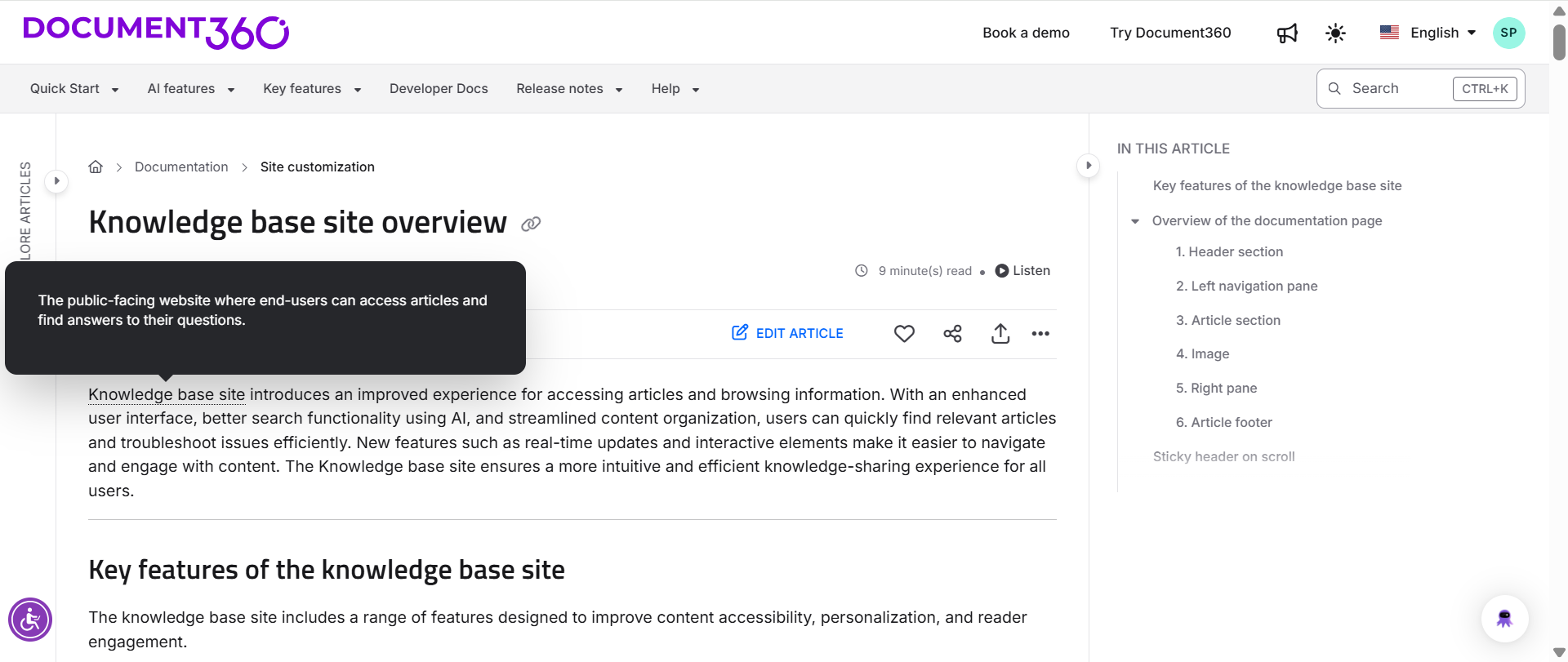Click the Site customization breadcrumb
1568x662 pixels.
point(318,167)
